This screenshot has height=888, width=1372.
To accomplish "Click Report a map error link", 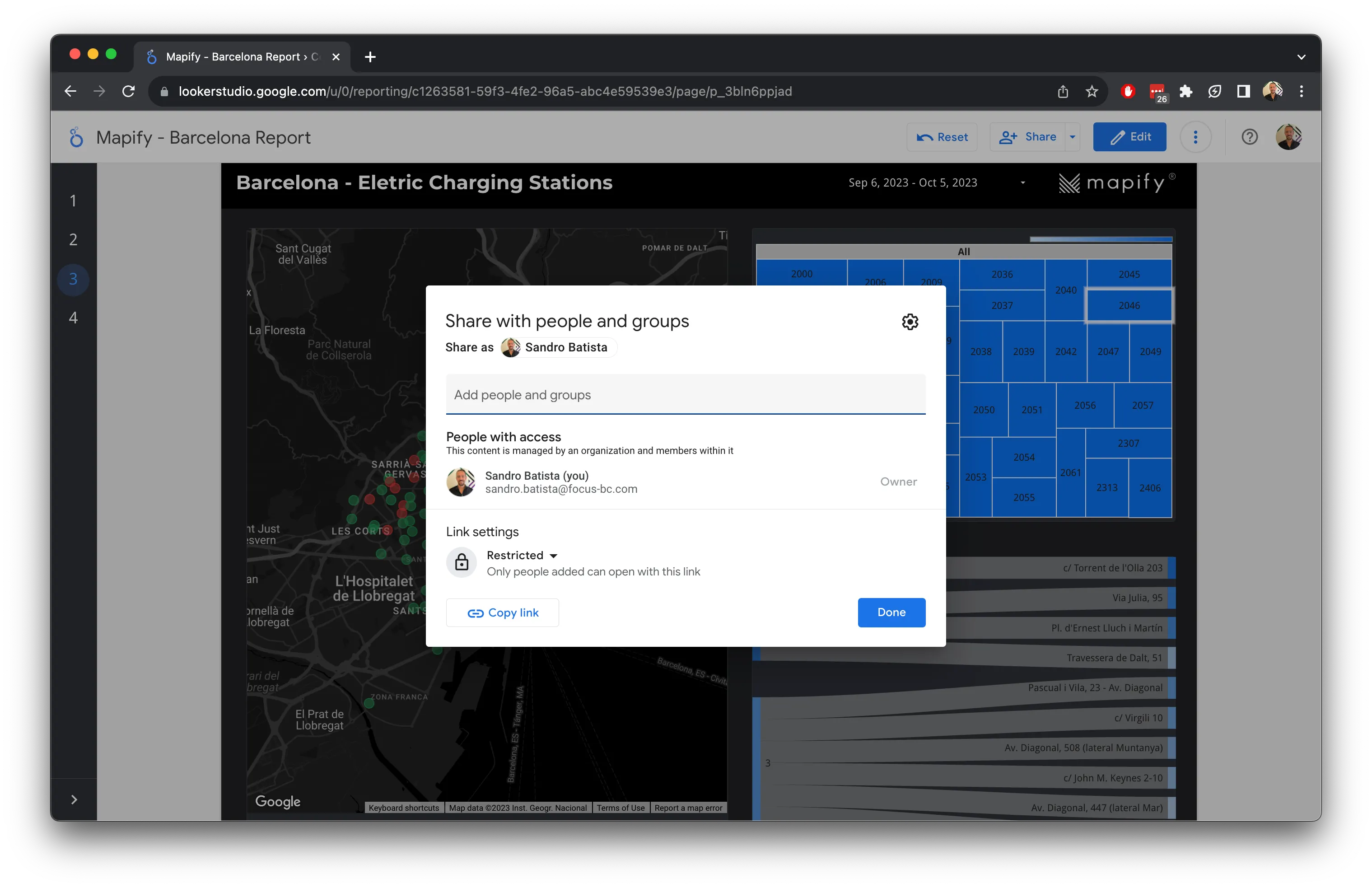I will [x=688, y=808].
